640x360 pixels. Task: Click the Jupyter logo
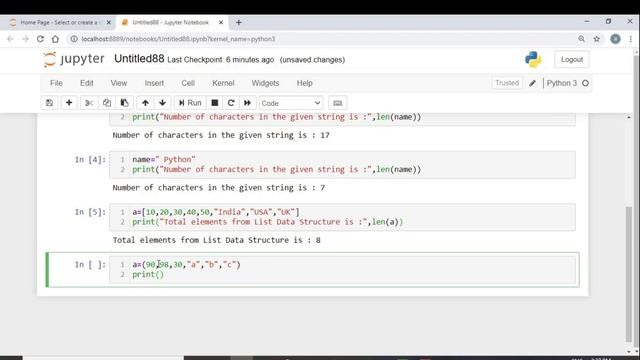74,60
